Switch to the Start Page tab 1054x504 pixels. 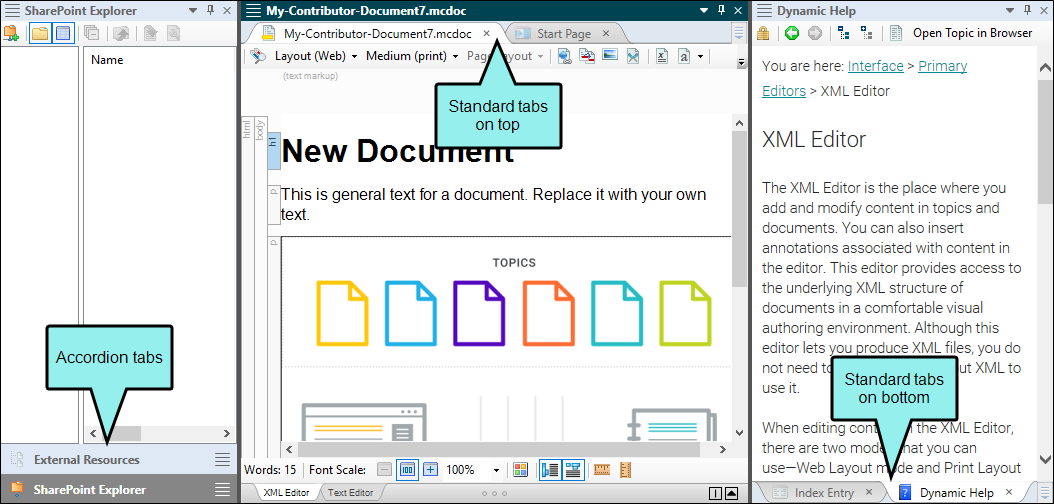562,33
